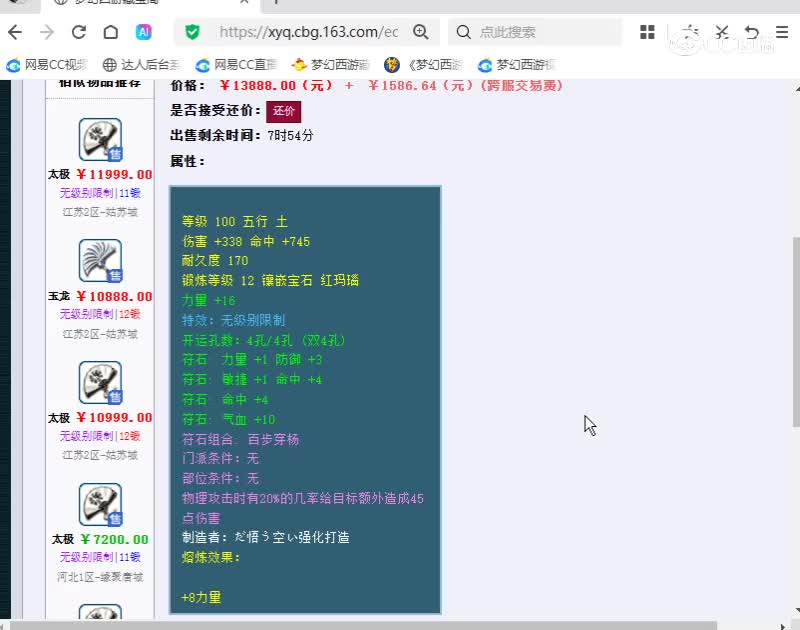Viewport: 800px width, 630px height.
Task: Focus the address bar URL field
Action: 309,32
